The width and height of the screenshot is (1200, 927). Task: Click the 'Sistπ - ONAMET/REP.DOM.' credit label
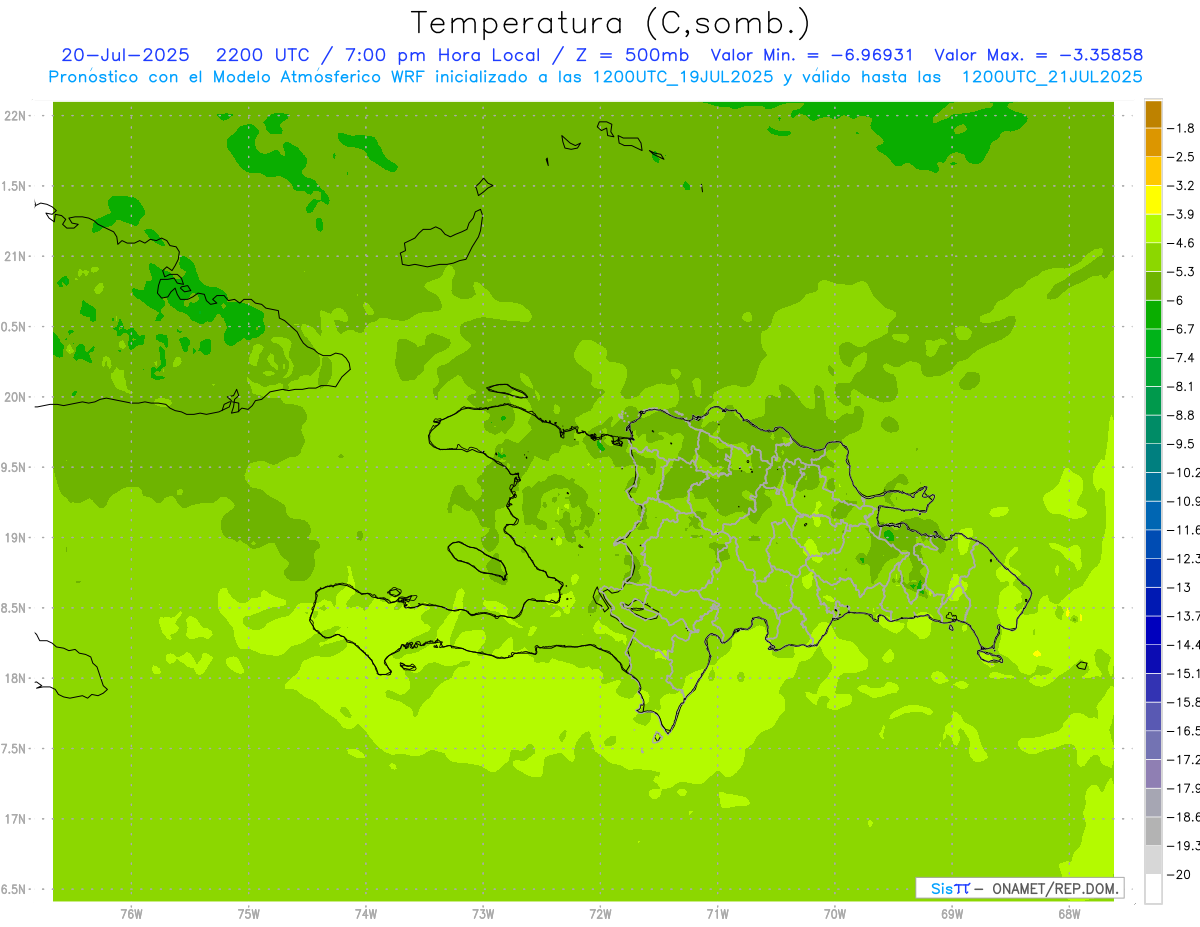pyautogui.click(x=1020, y=888)
